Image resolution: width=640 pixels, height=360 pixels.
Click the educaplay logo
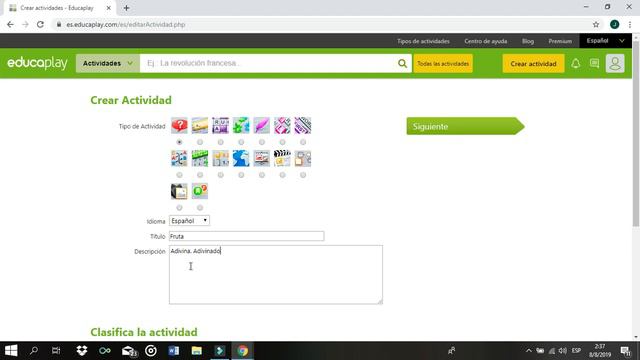38,63
